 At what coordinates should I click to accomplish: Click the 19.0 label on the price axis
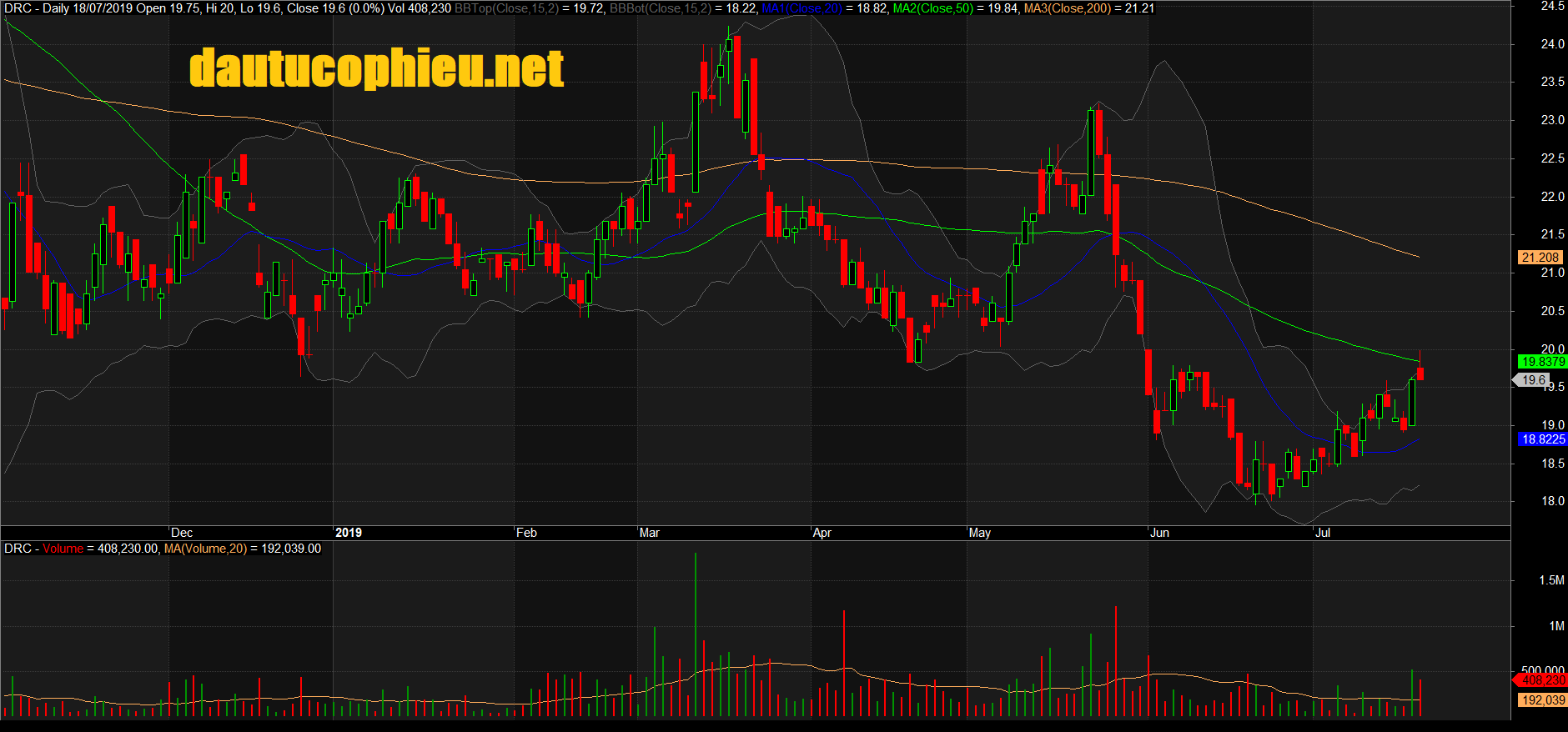1552,425
